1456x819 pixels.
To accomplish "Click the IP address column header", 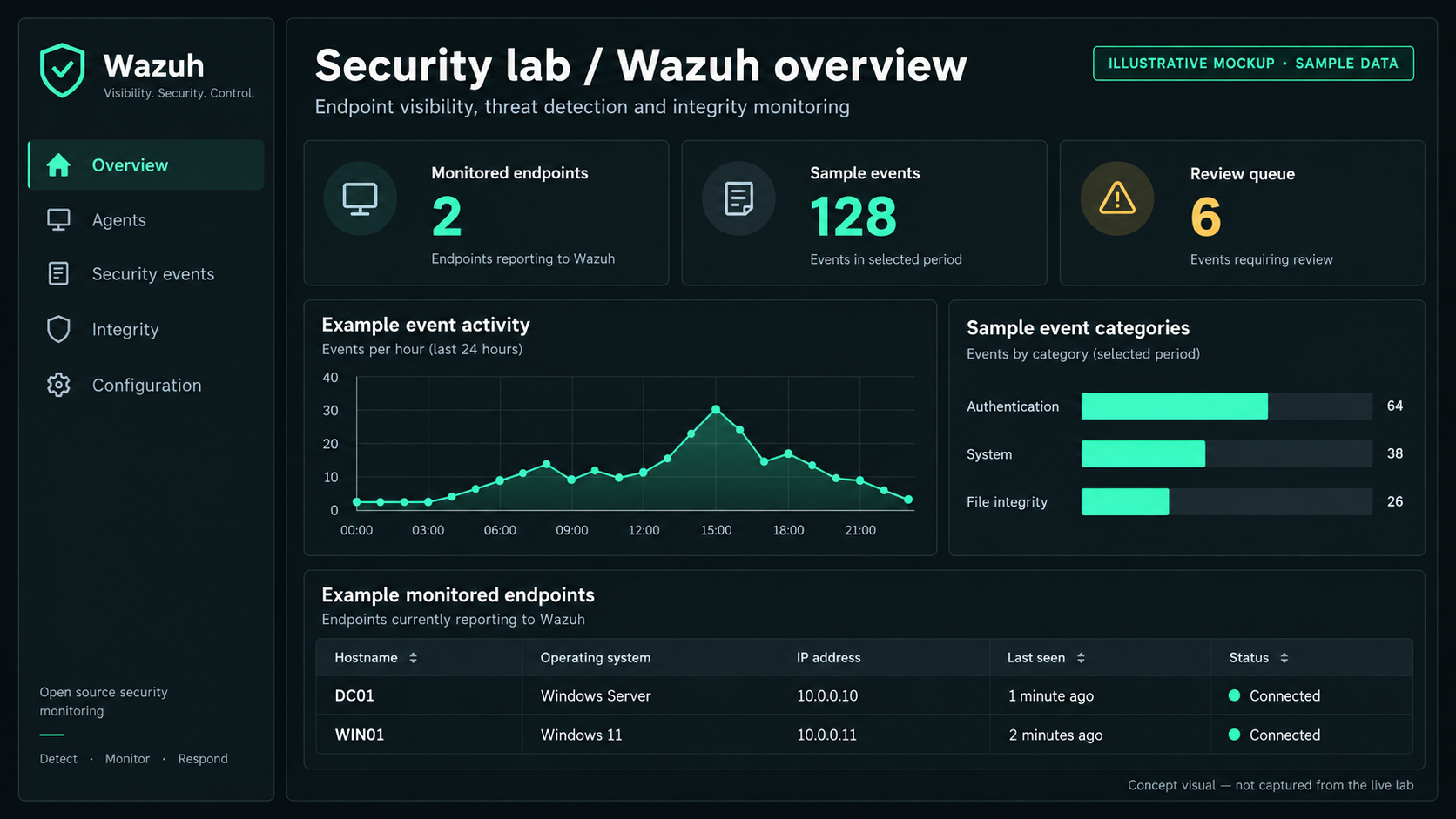I will click(x=828, y=658).
